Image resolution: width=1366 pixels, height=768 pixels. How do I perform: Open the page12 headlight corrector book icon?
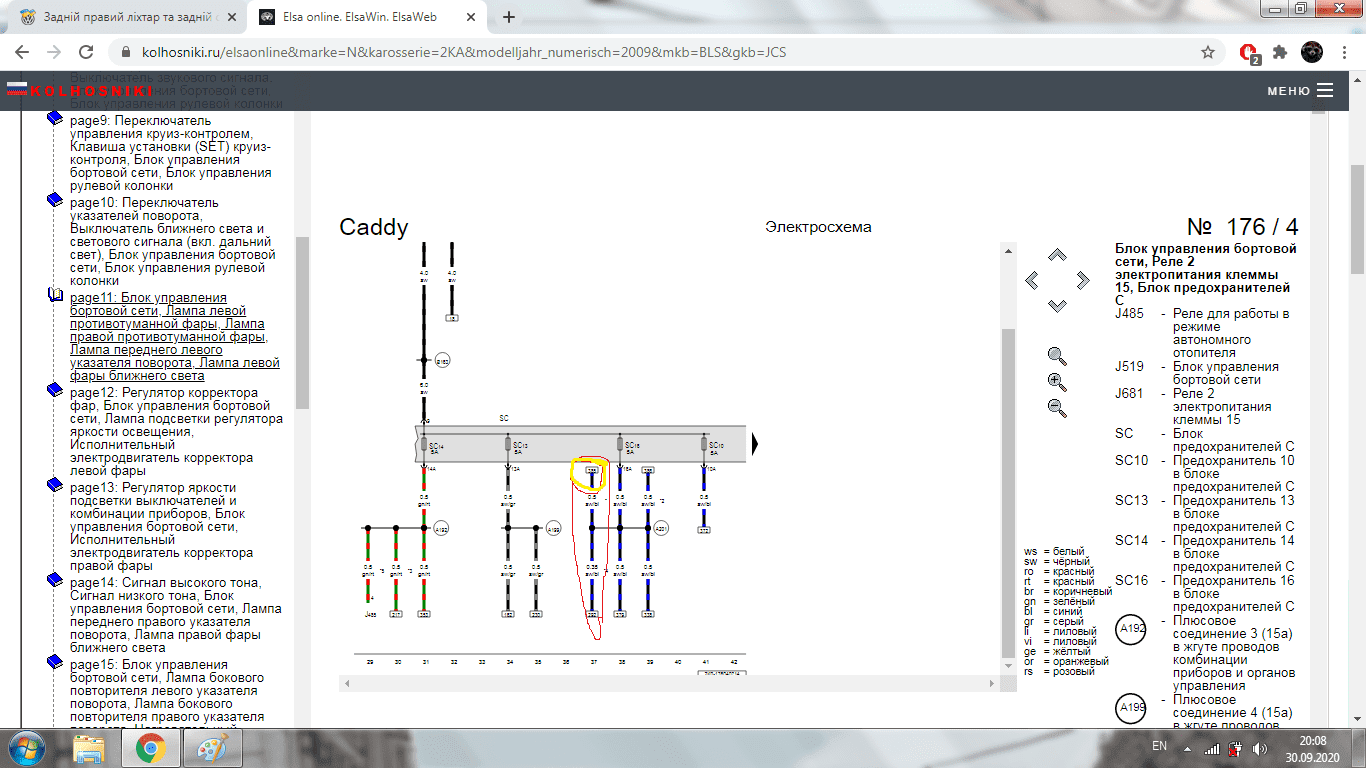point(56,391)
